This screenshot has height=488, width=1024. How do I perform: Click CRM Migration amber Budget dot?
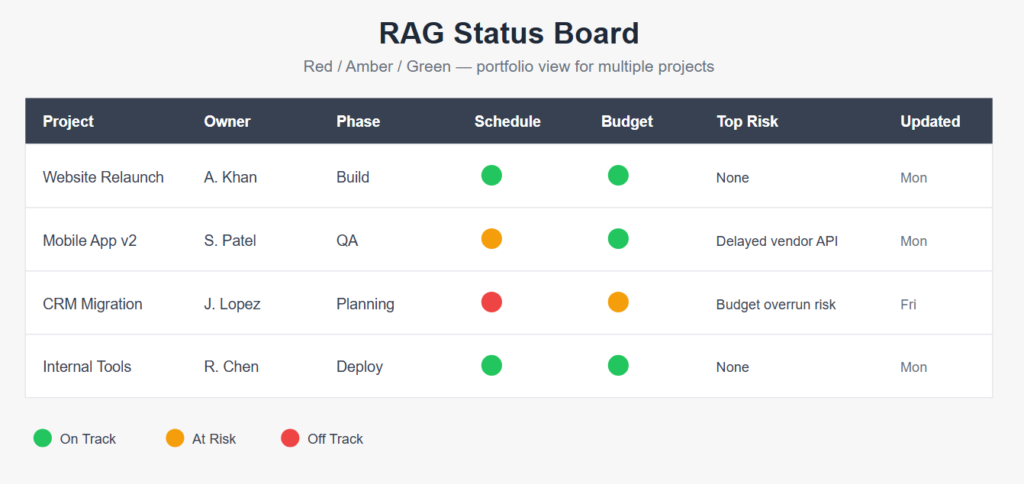click(x=618, y=302)
